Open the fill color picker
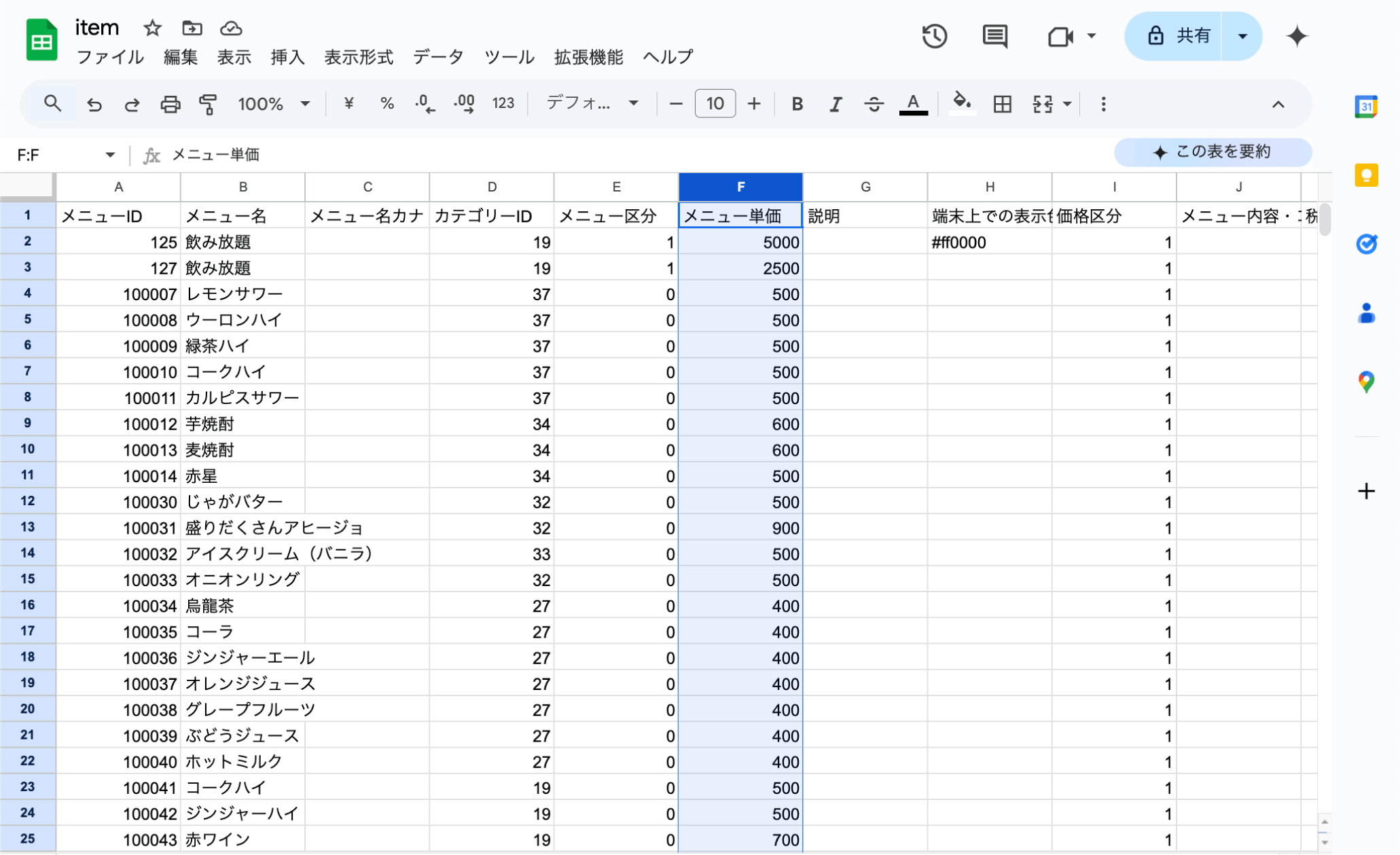Screen dimensions: 1400x855 click(961, 104)
